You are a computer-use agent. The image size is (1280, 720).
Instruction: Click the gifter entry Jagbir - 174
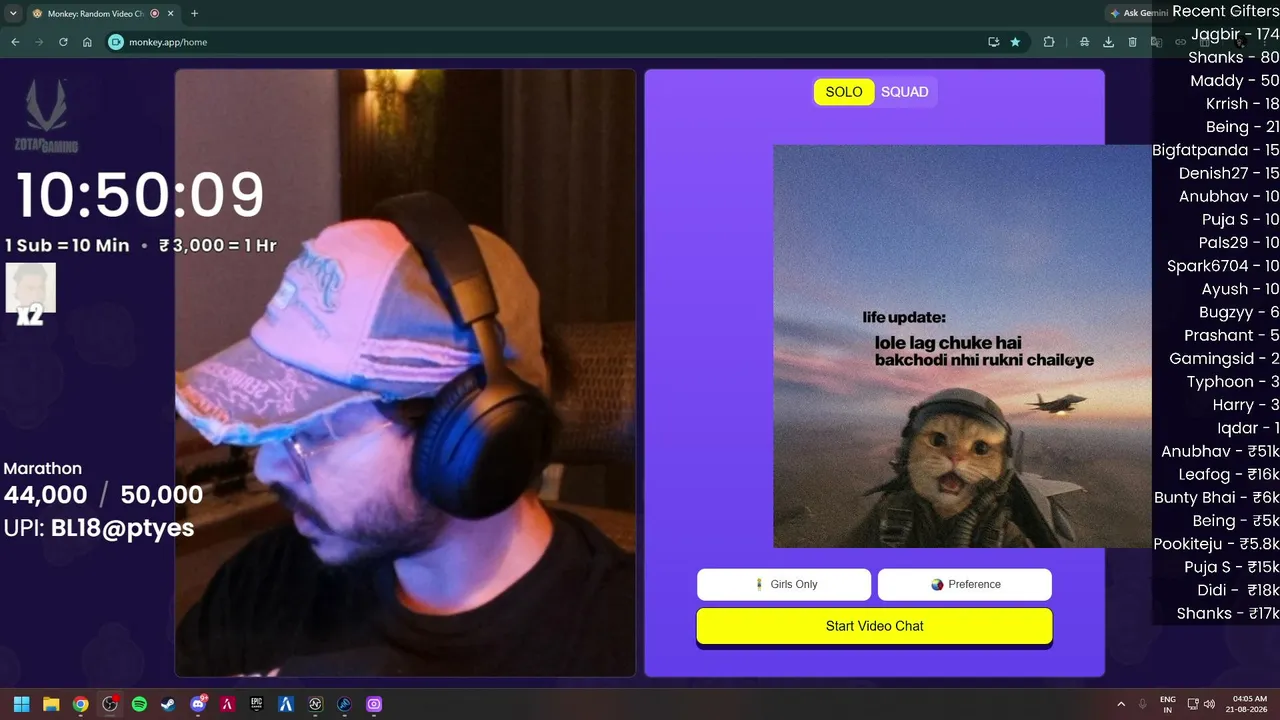[1235, 34]
